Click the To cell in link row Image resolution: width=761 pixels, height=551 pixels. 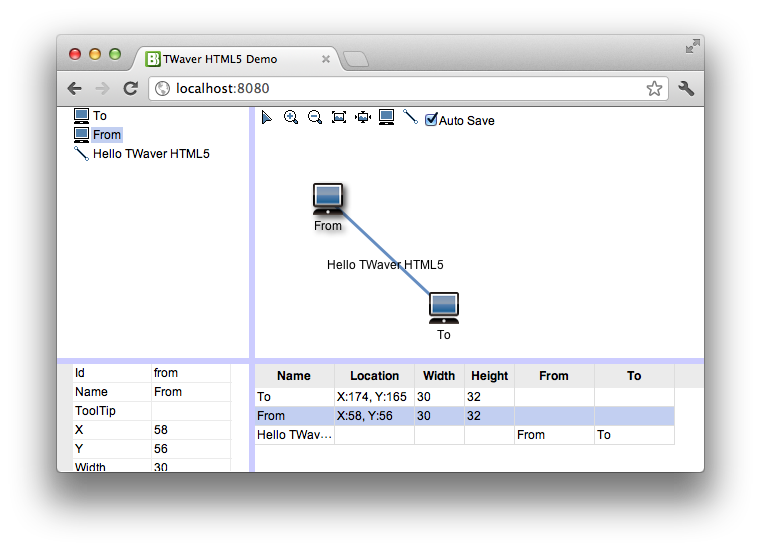click(634, 435)
